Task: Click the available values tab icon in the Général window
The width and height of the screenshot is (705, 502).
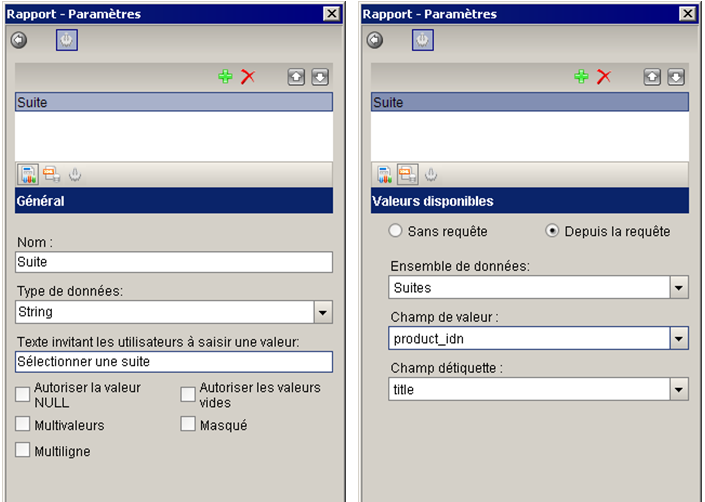Action: pyautogui.click(x=51, y=174)
